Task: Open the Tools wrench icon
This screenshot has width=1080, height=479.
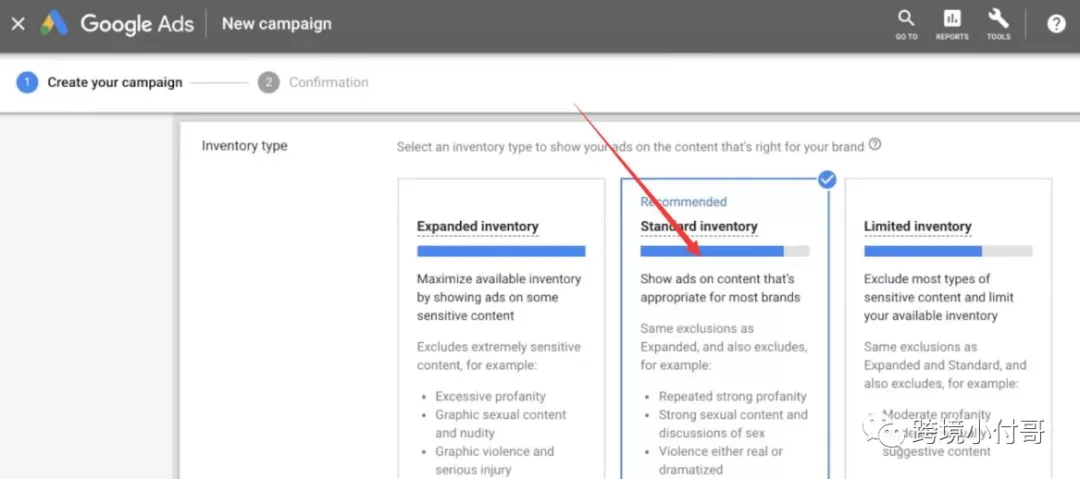Action: click(998, 24)
